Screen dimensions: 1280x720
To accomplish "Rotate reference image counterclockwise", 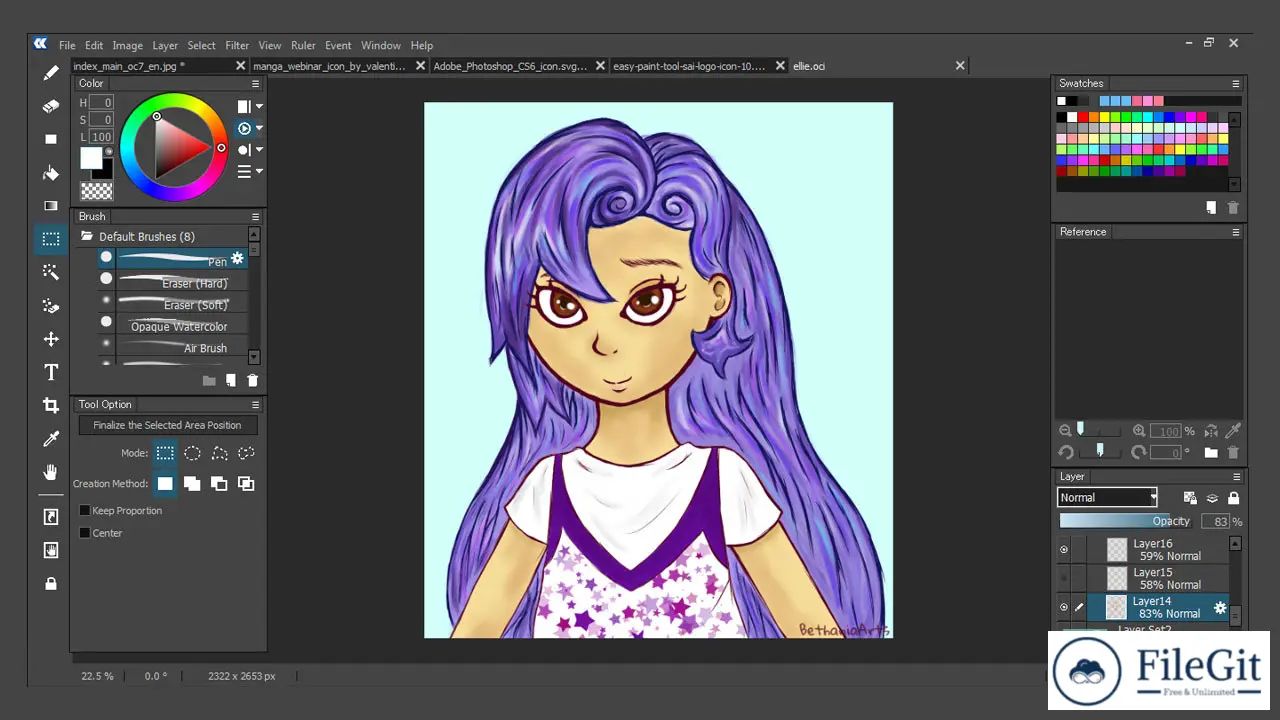I will pos(1066,453).
